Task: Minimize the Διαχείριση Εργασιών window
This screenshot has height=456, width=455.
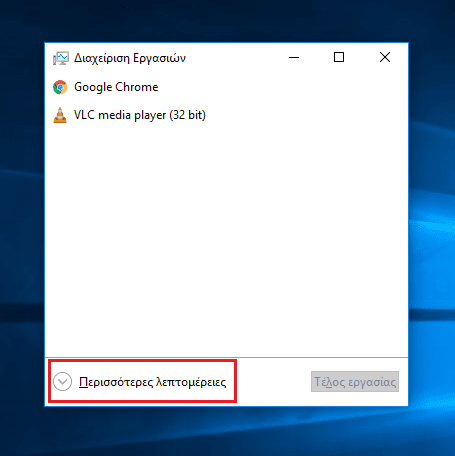Action: (294, 57)
